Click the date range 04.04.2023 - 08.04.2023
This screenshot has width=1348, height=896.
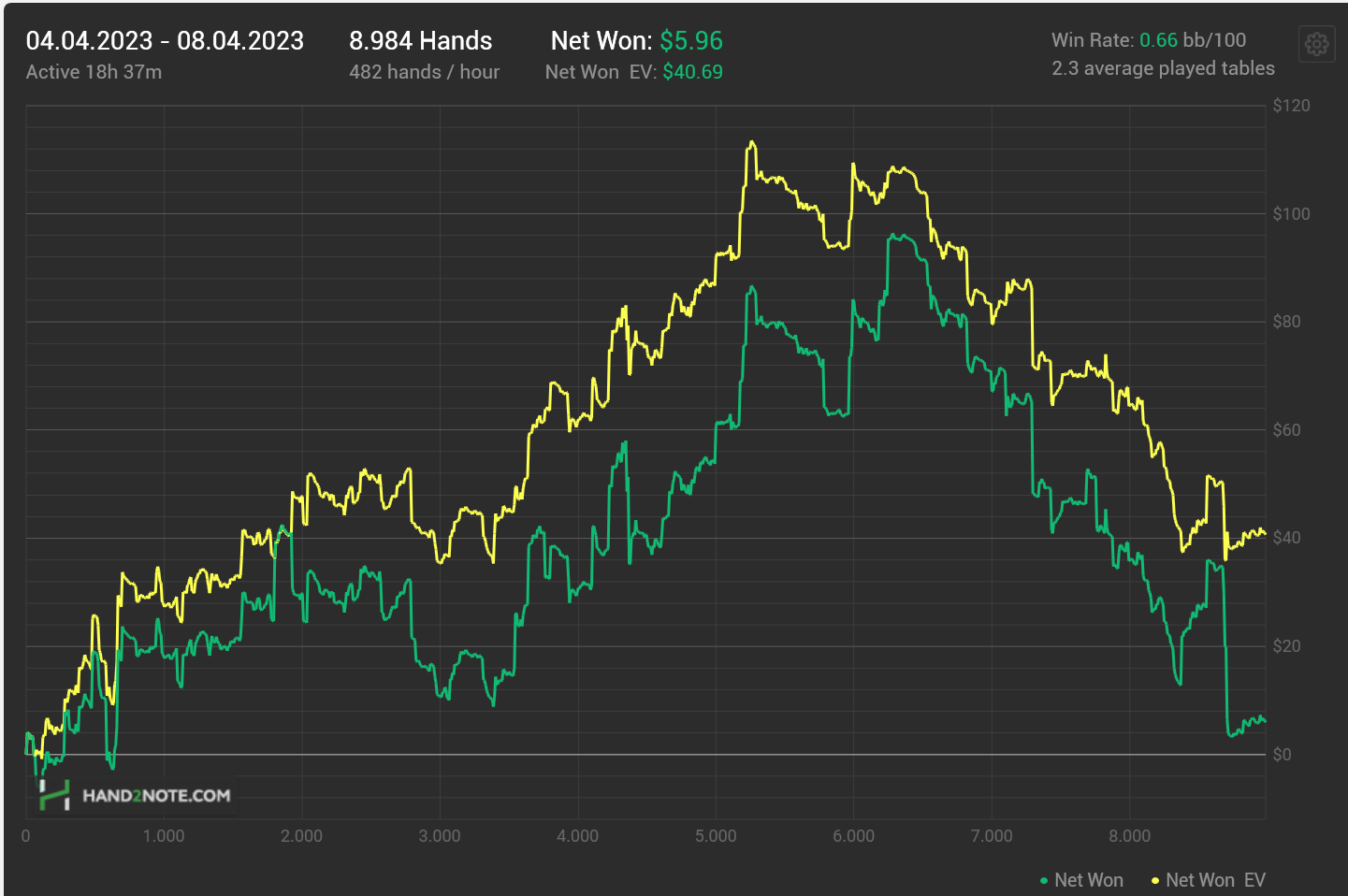165,41
